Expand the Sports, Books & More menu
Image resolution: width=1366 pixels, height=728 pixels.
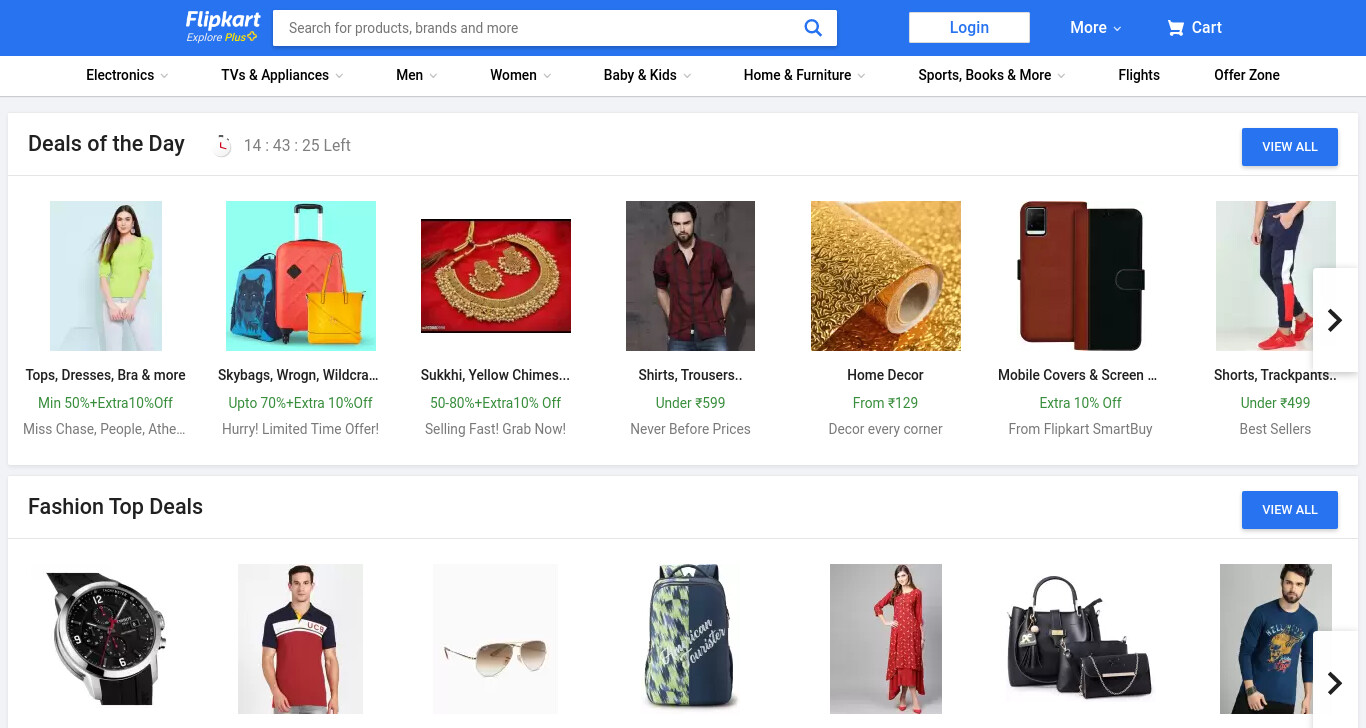(992, 75)
